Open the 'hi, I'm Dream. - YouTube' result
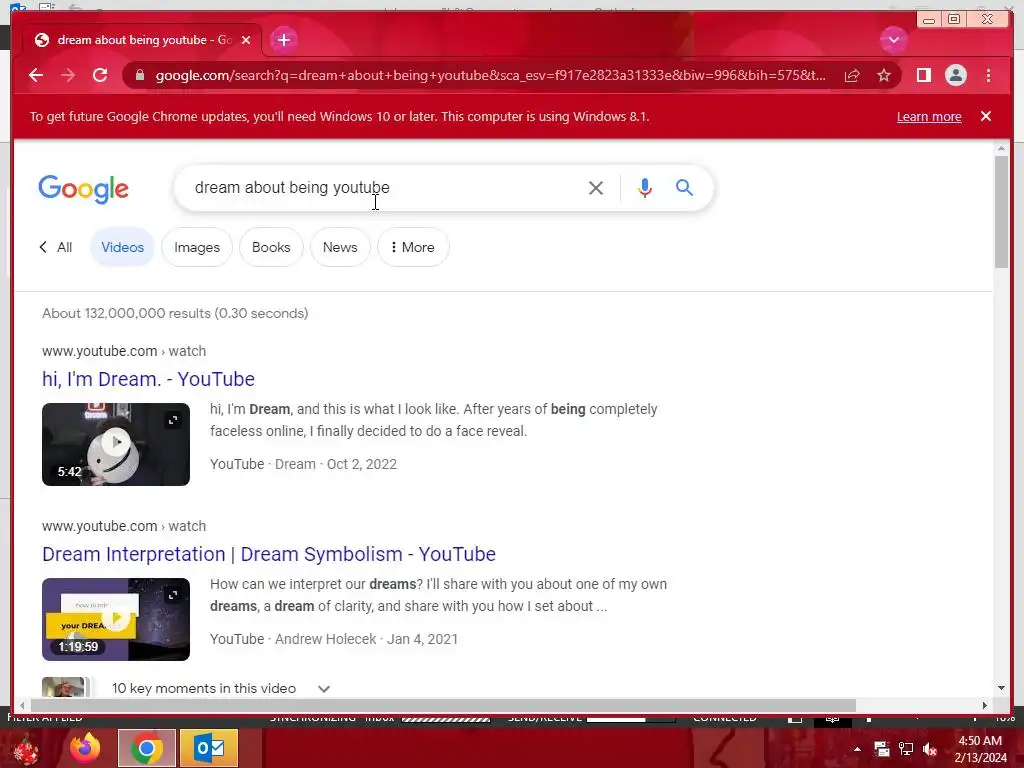Viewport: 1024px width, 768px height. tap(148, 379)
